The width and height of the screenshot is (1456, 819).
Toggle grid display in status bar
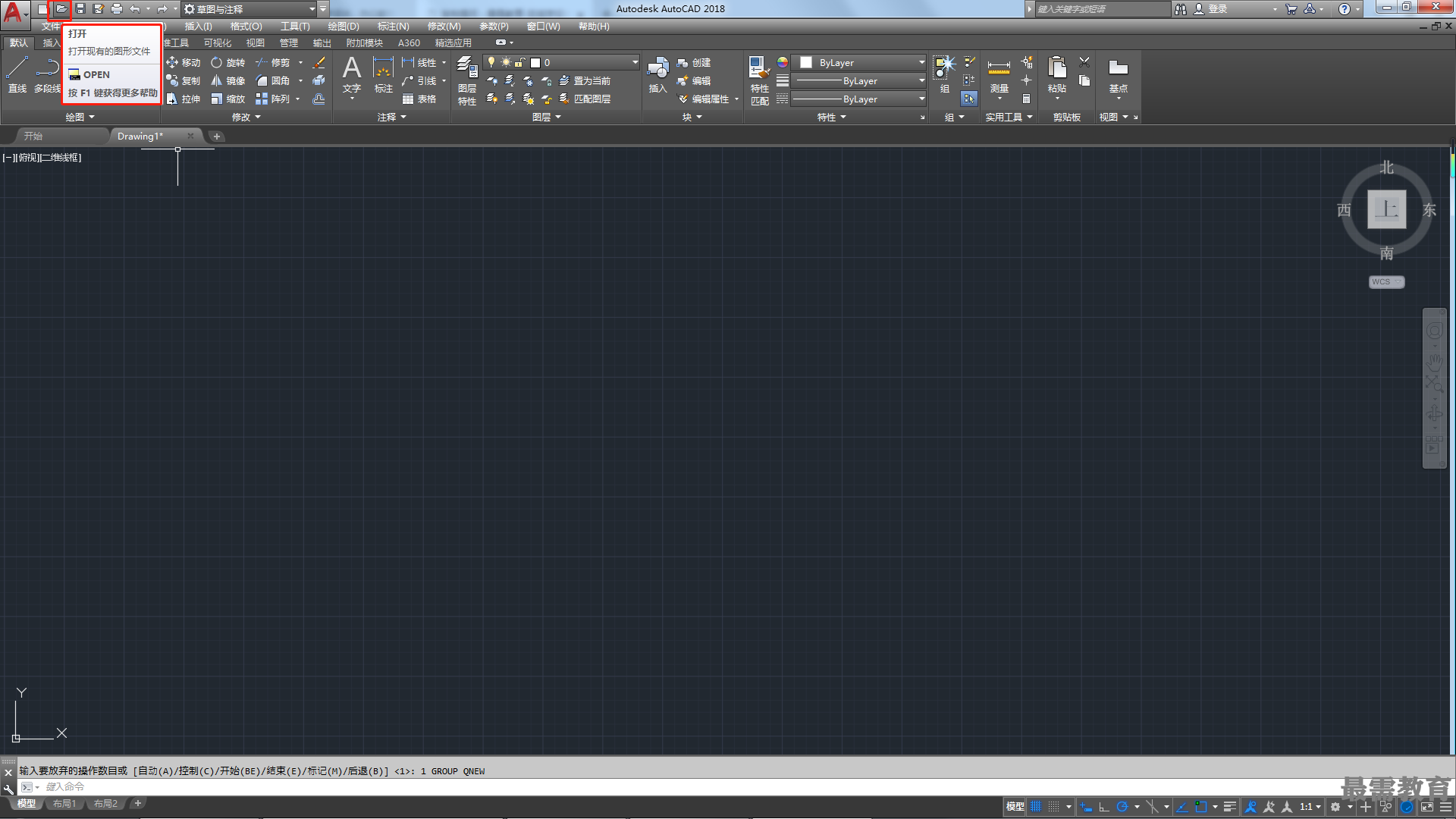coord(1036,807)
